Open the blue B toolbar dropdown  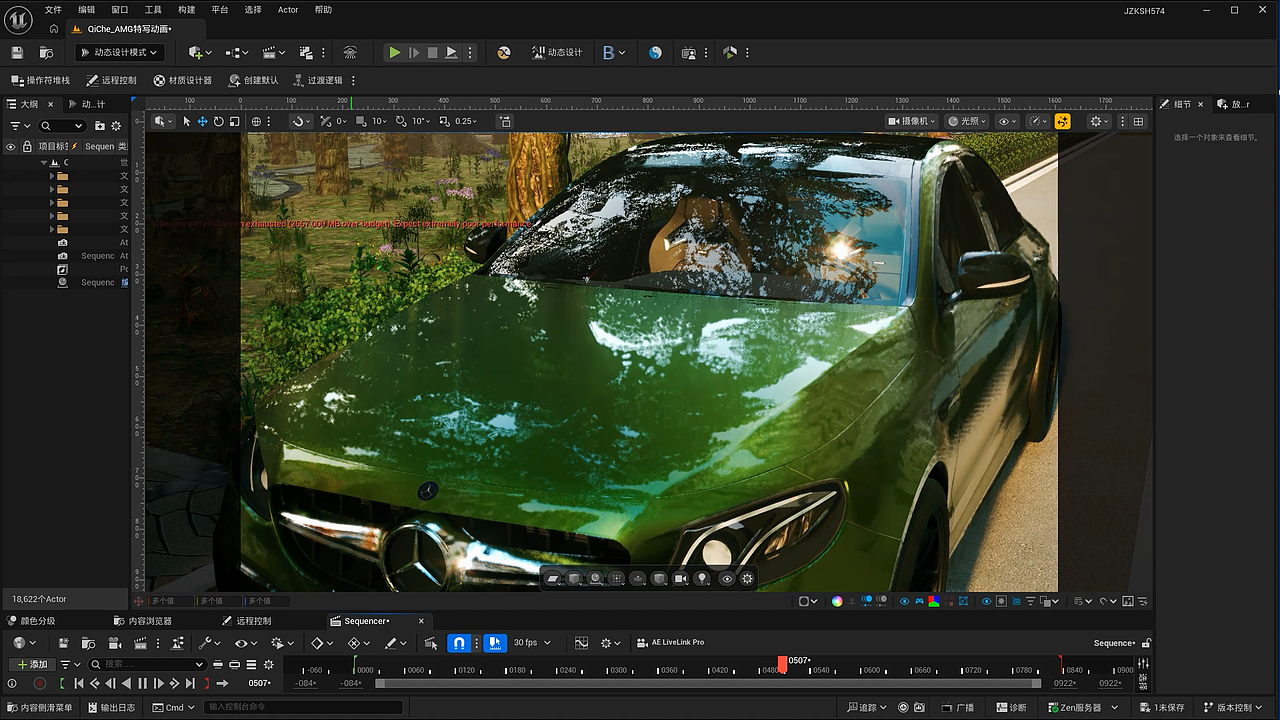pyautogui.click(x=614, y=52)
